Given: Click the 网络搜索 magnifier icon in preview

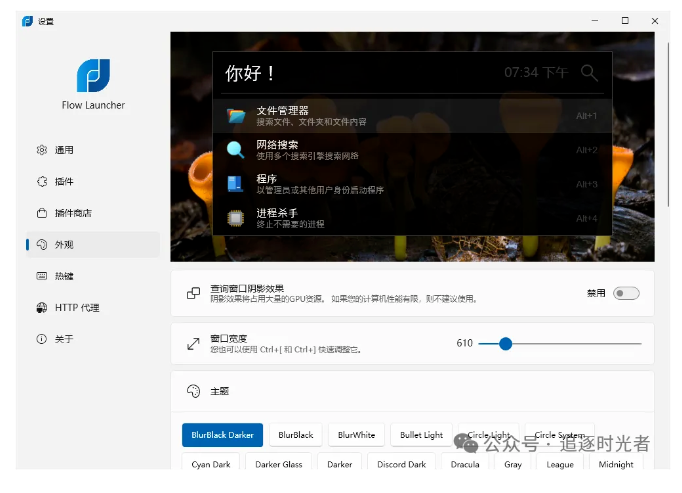Looking at the screenshot, I should [x=236, y=150].
